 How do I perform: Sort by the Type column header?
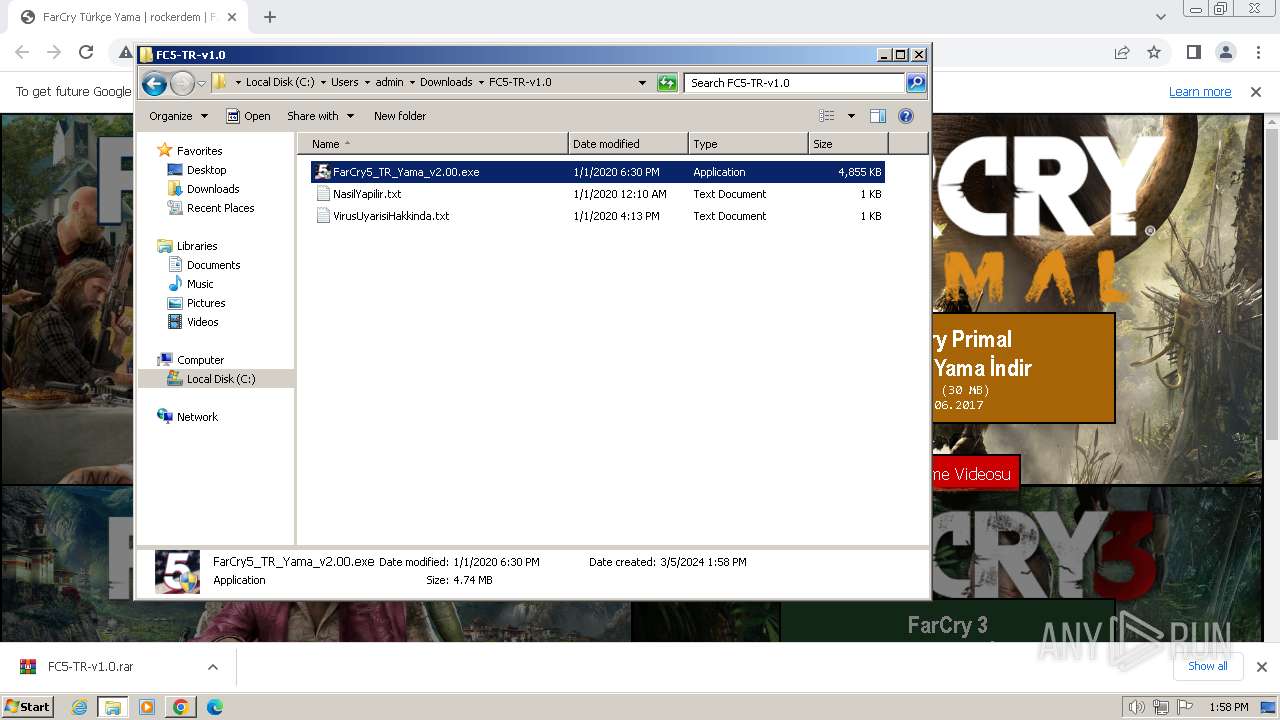coord(748,144)
